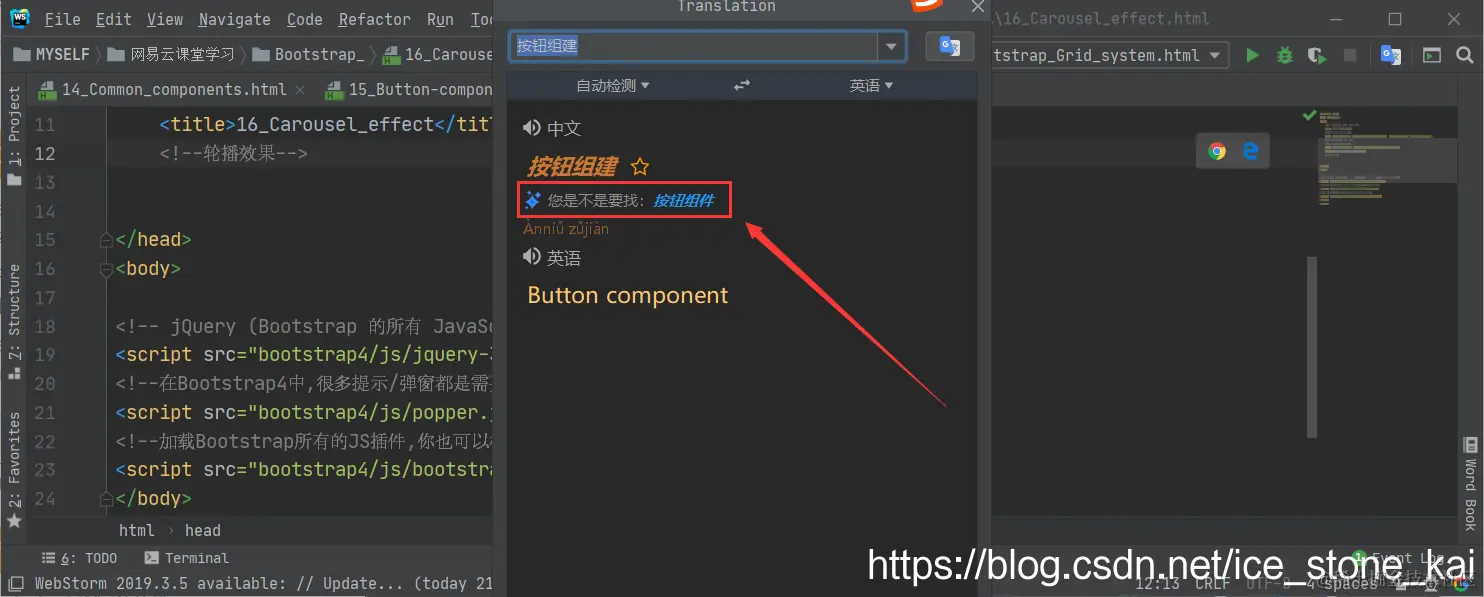Open the Refactor menu
Screen dimensions: 1484x597
coord(374,19)
